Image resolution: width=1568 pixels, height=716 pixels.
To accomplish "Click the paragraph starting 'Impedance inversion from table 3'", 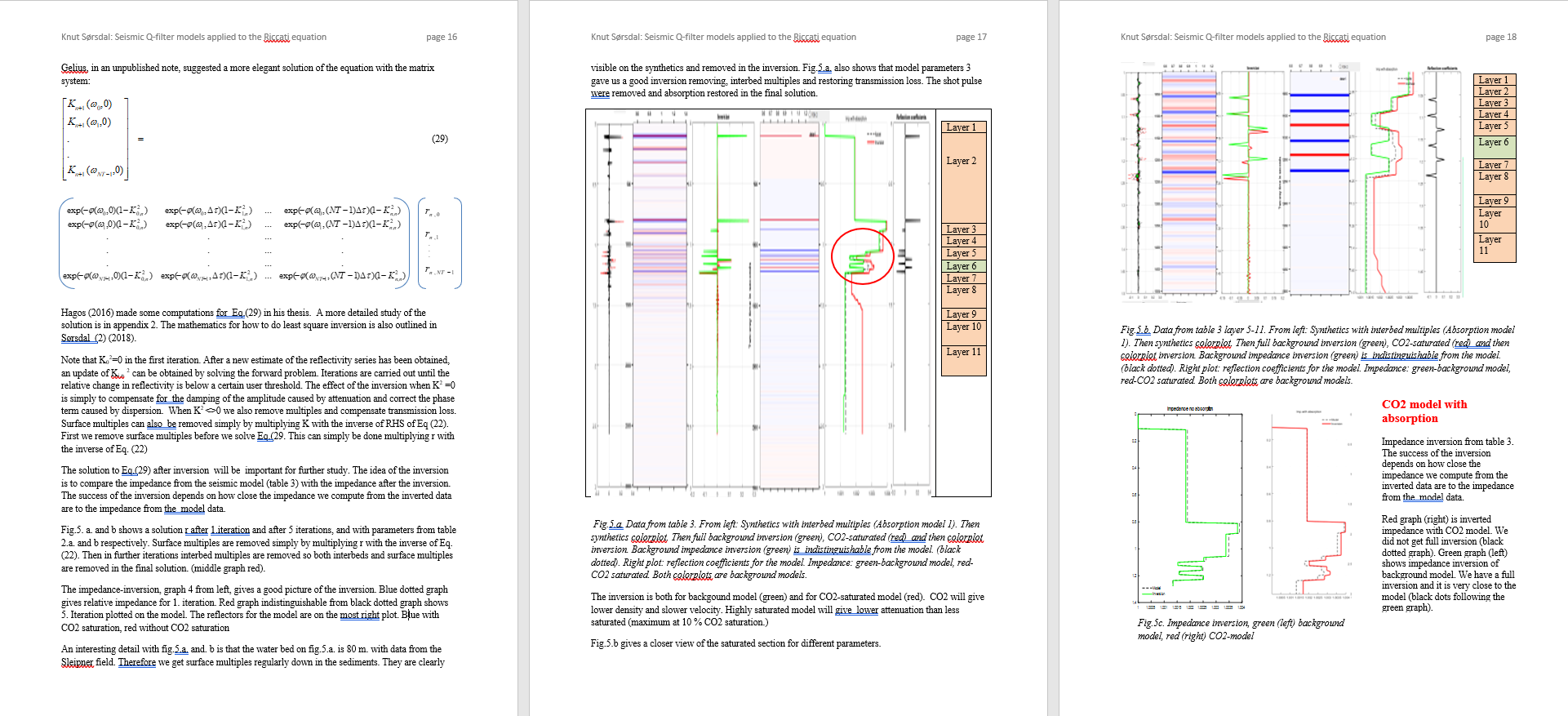I will (x=1447, y=469).
